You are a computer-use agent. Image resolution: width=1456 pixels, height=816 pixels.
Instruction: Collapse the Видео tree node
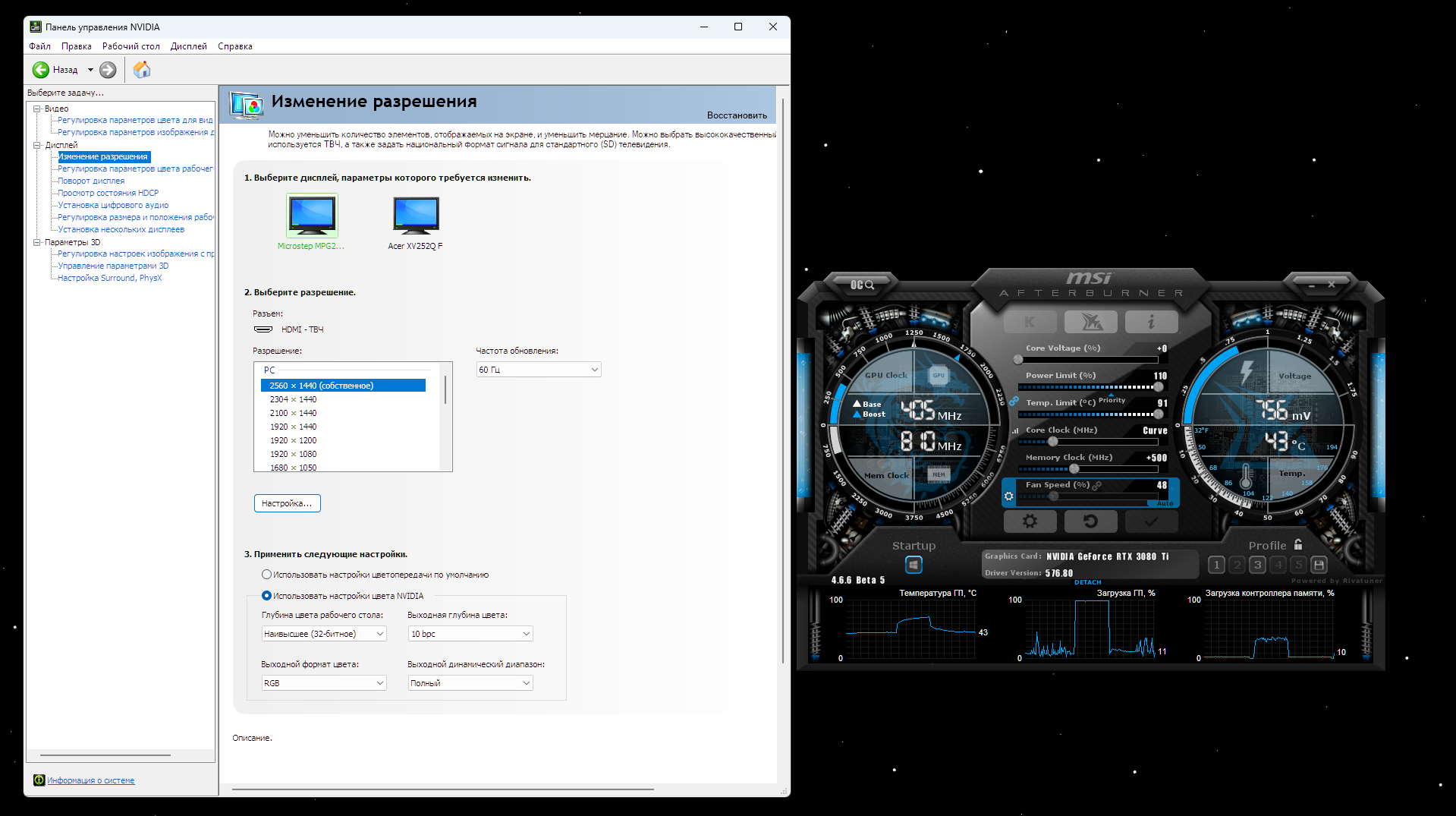pos(36,109)
